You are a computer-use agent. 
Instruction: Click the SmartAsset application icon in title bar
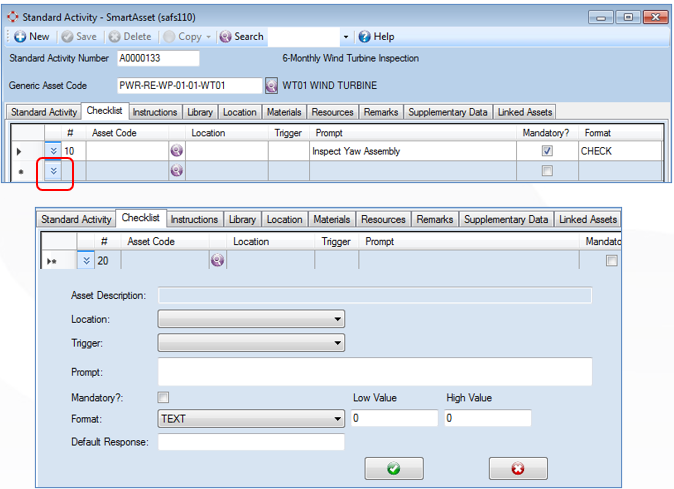click(x=13, y=17)
